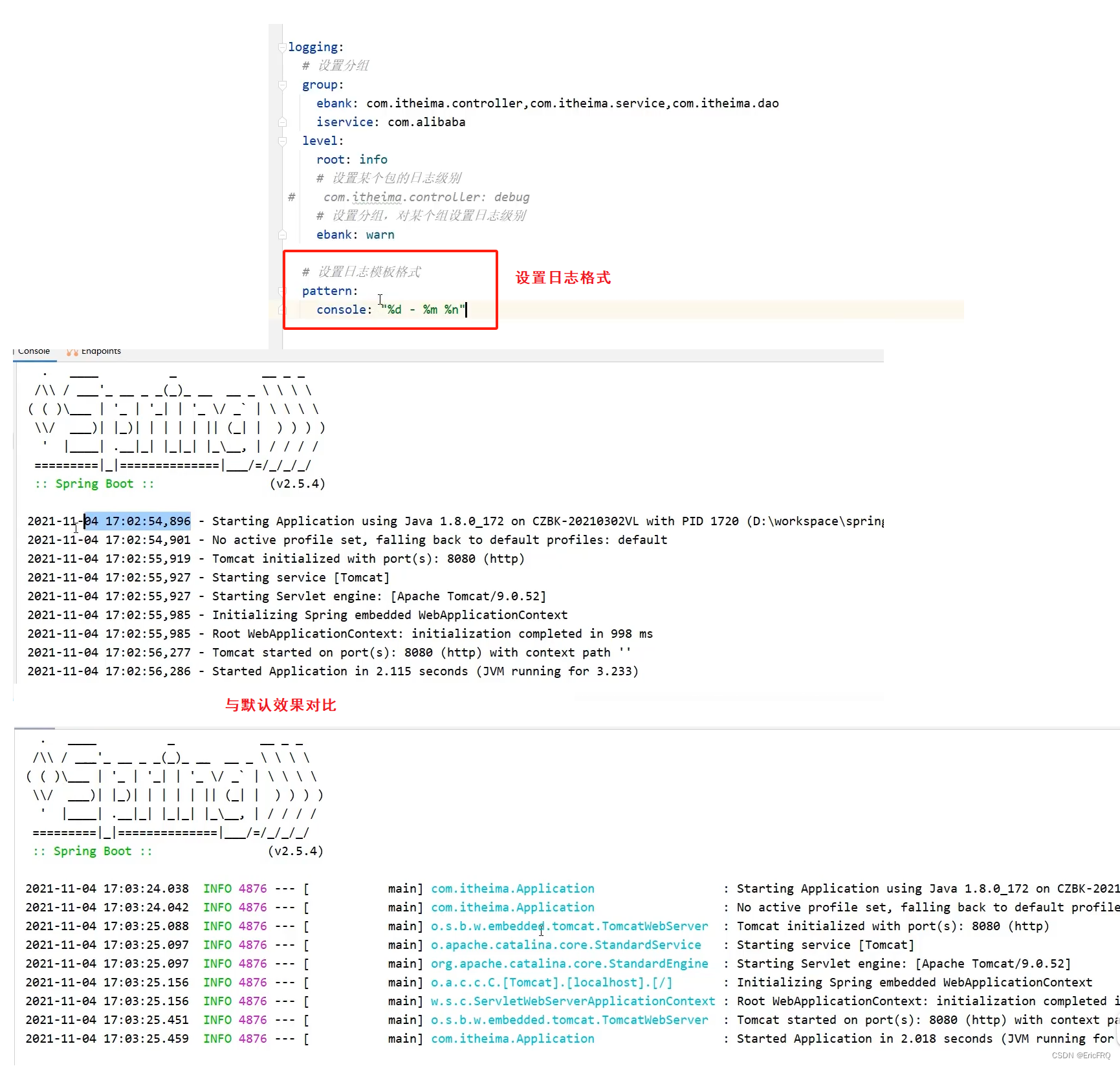Click the root: info line
1120x1066 pixels.
pos(352,160)
